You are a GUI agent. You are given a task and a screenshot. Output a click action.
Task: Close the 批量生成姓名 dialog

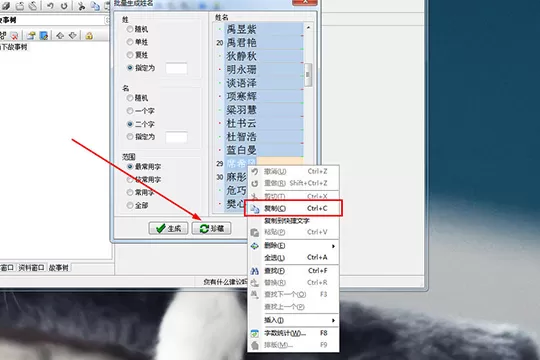[304, 2]
